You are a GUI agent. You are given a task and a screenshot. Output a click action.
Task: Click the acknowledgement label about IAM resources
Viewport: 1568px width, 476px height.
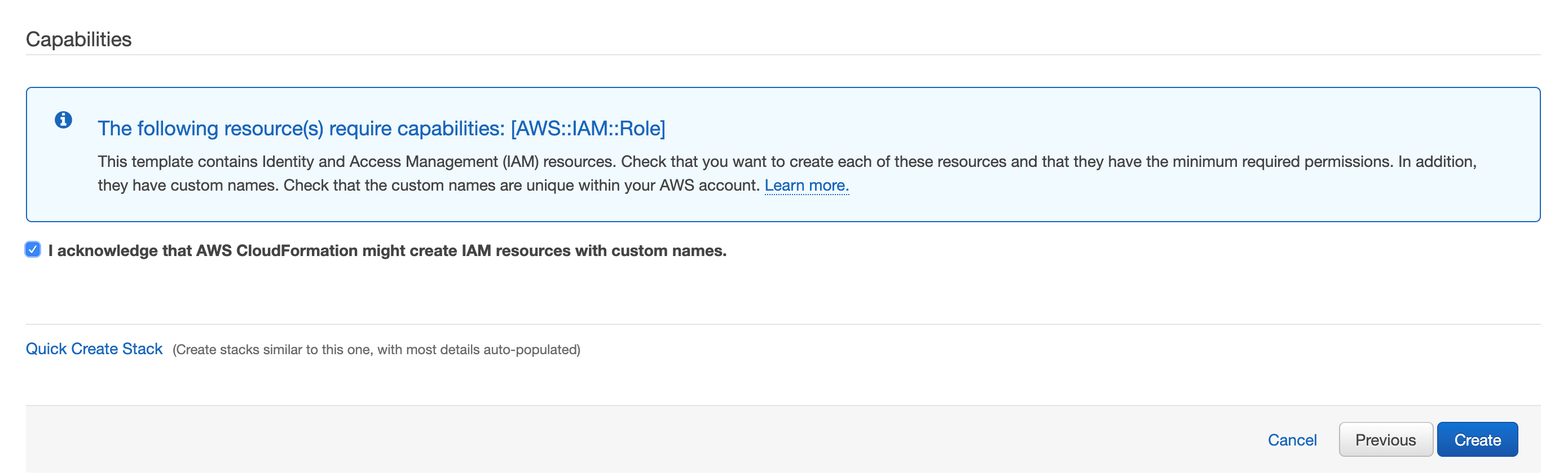tap(387, 250)
